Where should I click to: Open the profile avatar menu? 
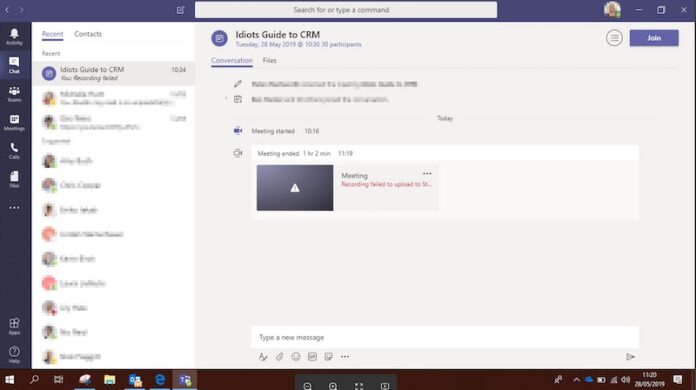(612, 10)
